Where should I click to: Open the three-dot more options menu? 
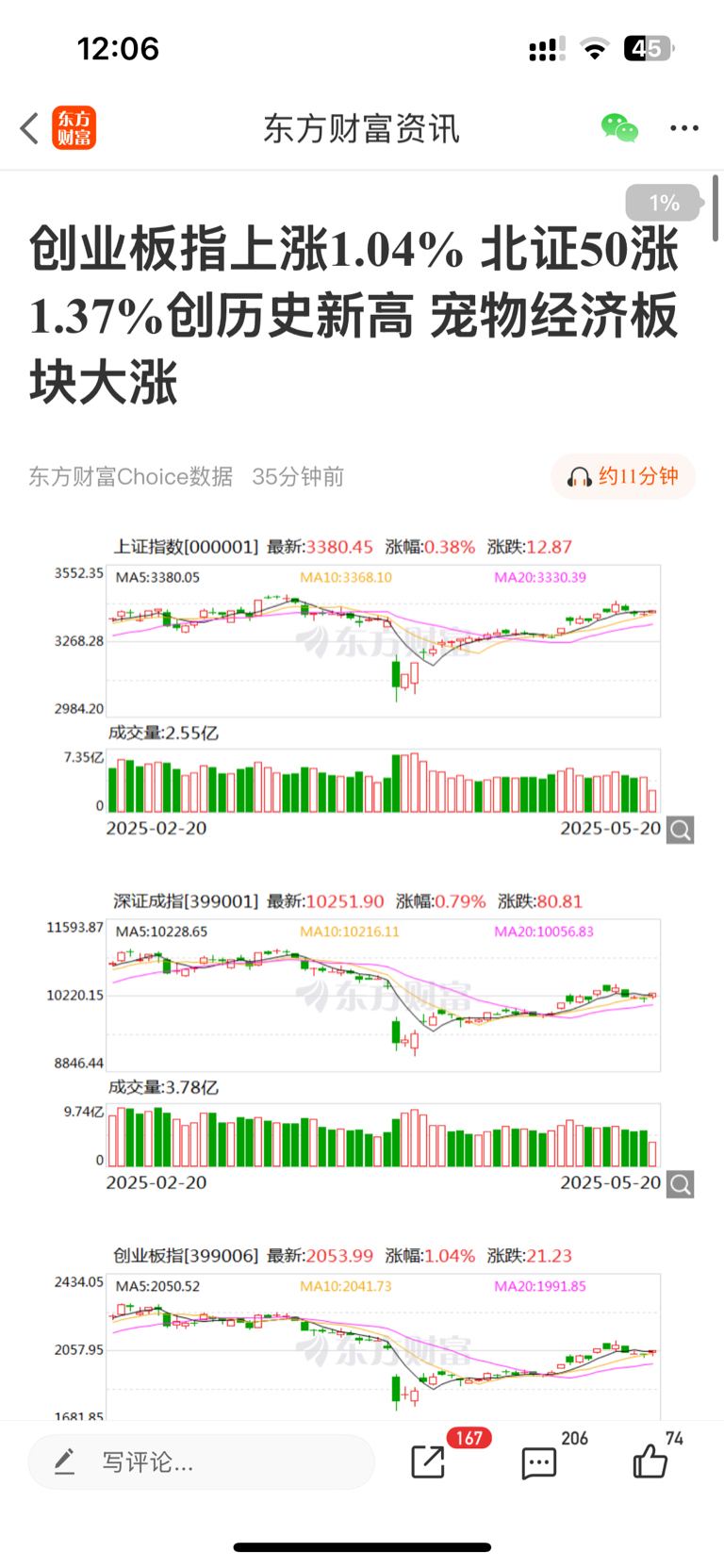(x=684, y=128)
